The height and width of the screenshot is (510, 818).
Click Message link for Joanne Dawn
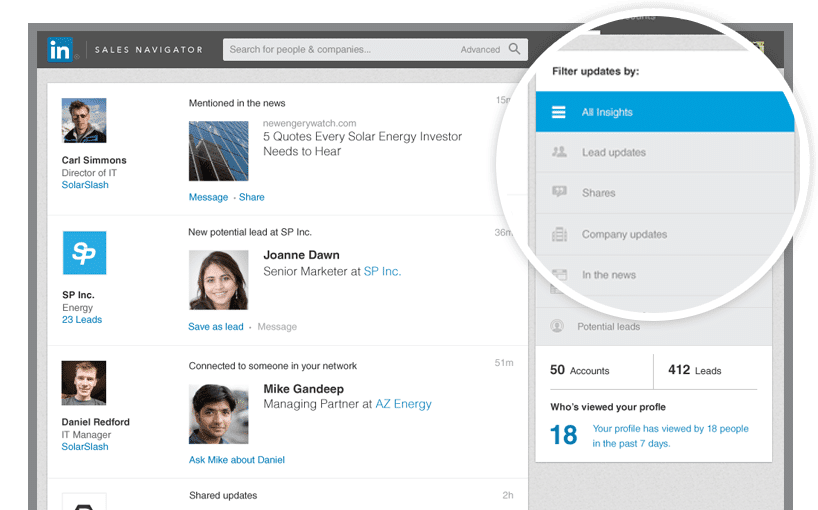(277, 326)
